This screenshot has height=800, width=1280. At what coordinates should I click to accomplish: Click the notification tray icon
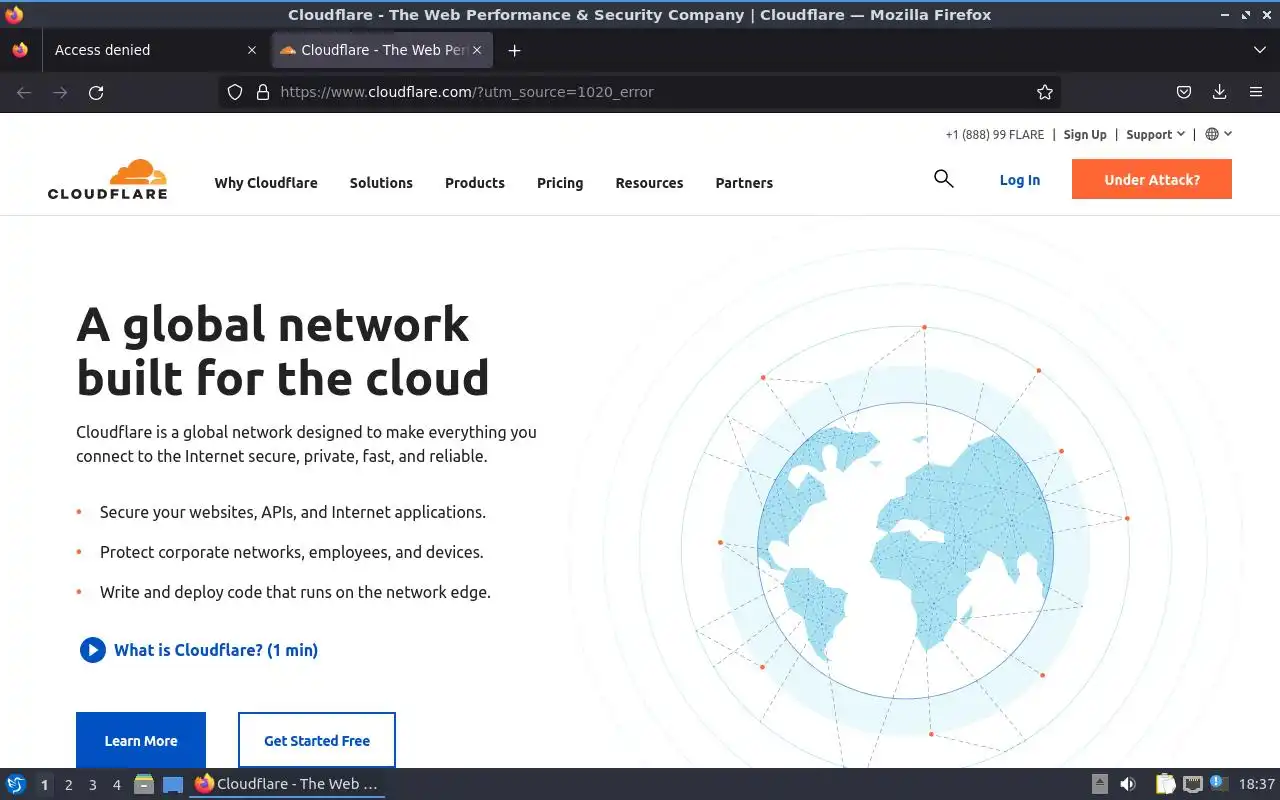[1218, 783]
